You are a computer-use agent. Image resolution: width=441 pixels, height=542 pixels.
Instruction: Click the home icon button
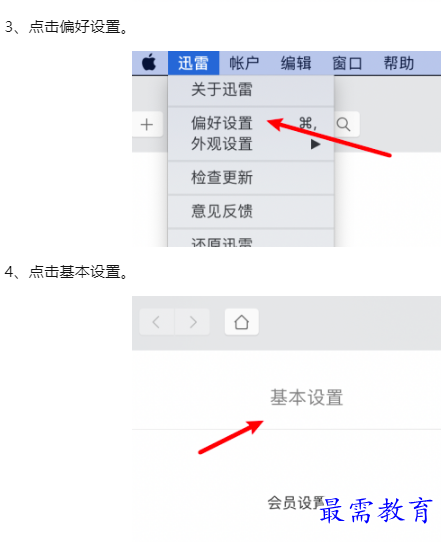point(242,322)
